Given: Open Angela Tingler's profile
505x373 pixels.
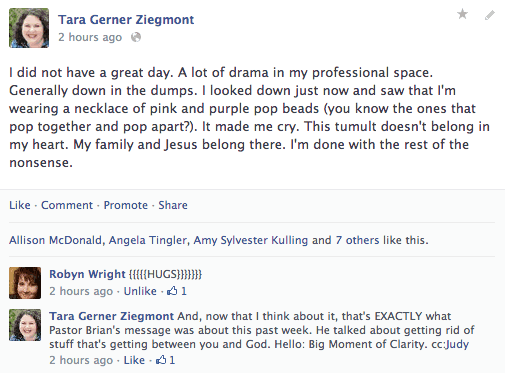Looking at the screenshot, I should [x=148, y=240].
